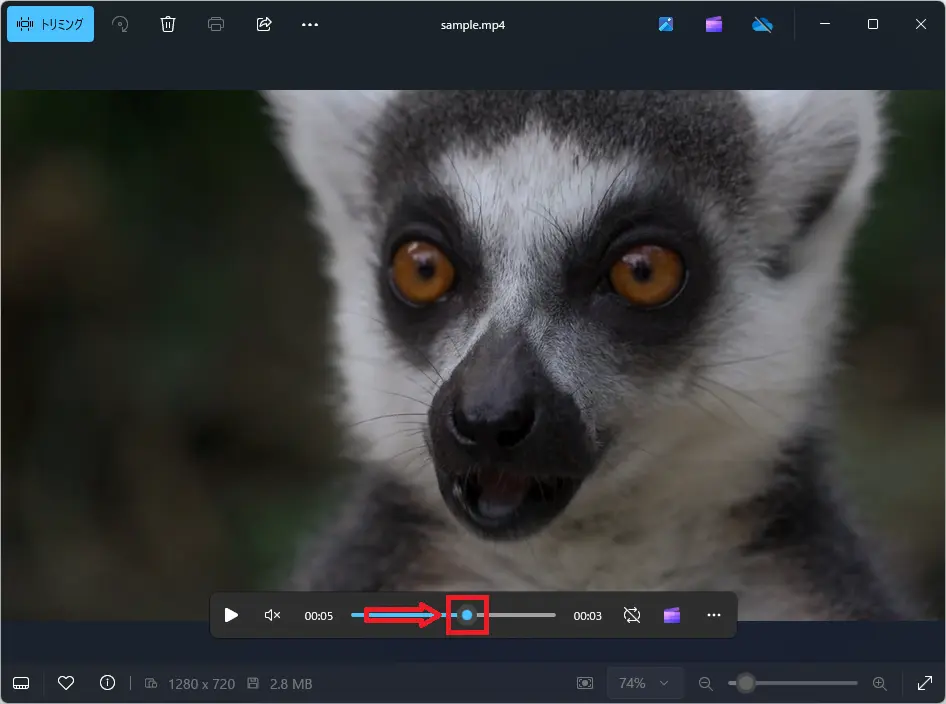Mark the video as favorite with heart
The image size is (946, 704).
point(66,683)
